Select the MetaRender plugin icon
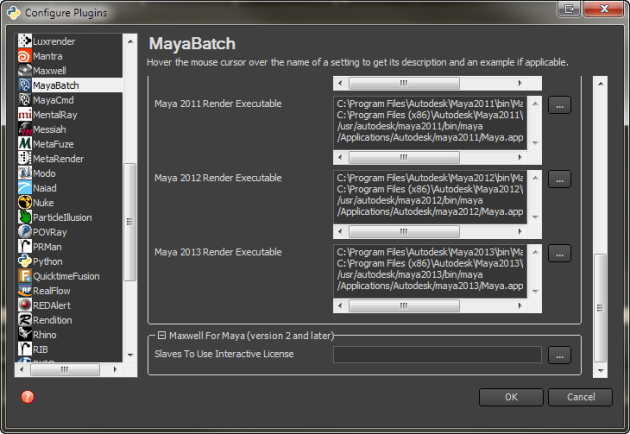This screenshot has height=434, width=630. click(25, 158)
